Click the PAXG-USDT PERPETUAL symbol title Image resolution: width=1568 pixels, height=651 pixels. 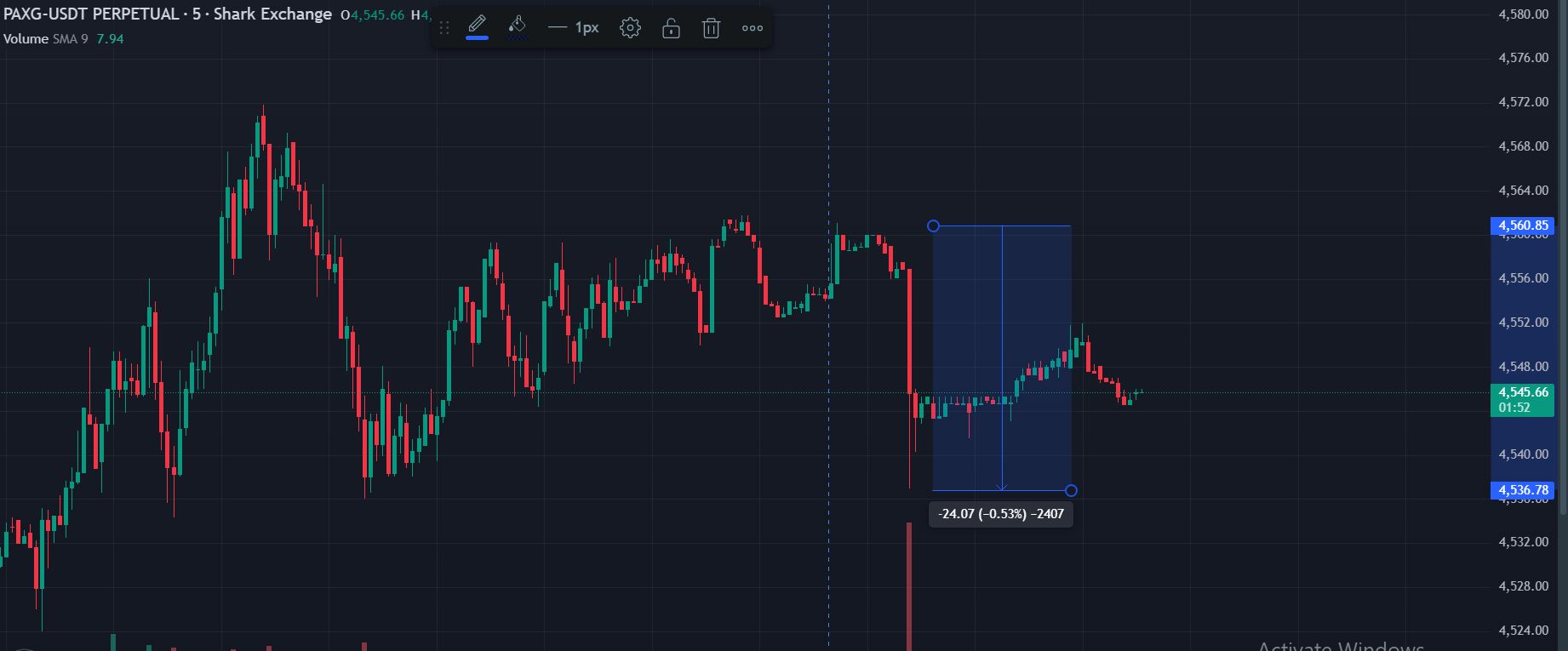pyautogui.click(x=92, y=14)
